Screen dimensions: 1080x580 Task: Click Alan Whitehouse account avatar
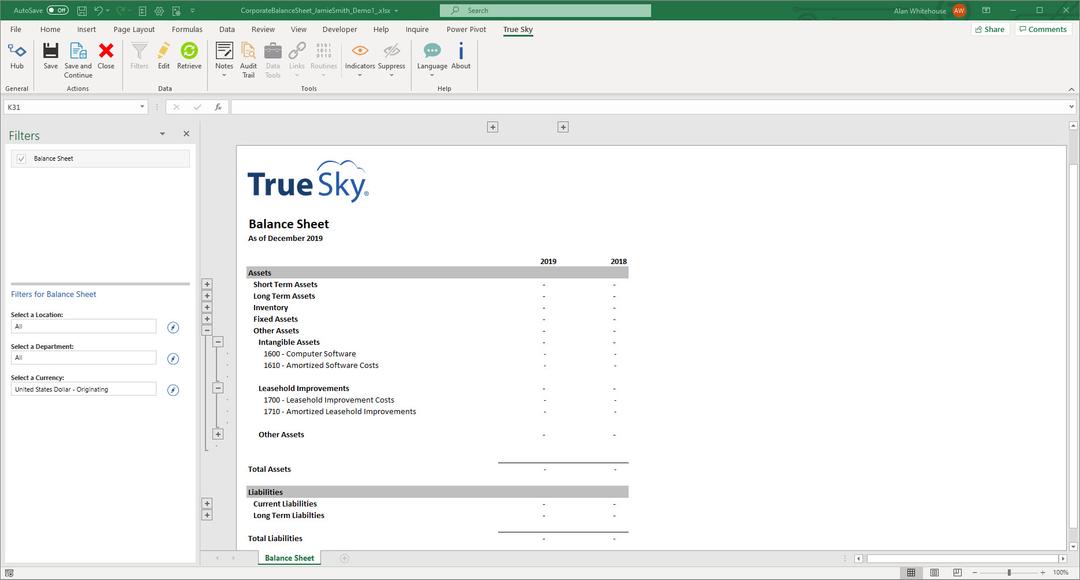coord(959,10)
